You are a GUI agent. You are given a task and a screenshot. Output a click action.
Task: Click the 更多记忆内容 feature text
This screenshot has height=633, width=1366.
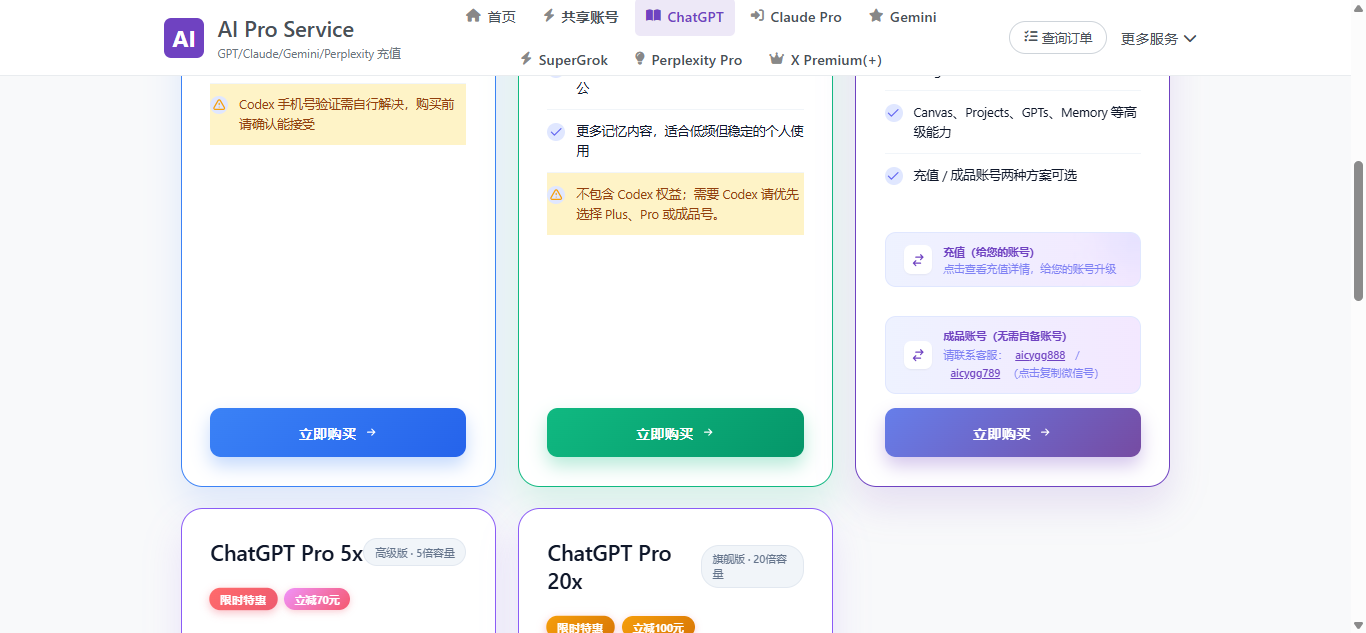click(x=690, y=141)
